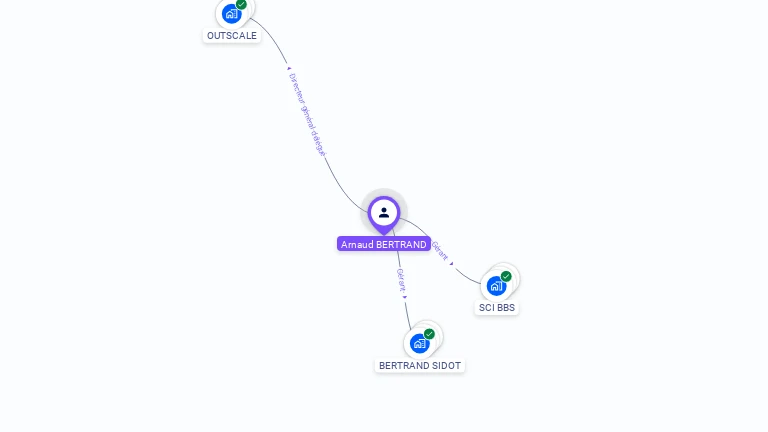
Task: Select the SCI BBS text label
Action: point(497,308)
